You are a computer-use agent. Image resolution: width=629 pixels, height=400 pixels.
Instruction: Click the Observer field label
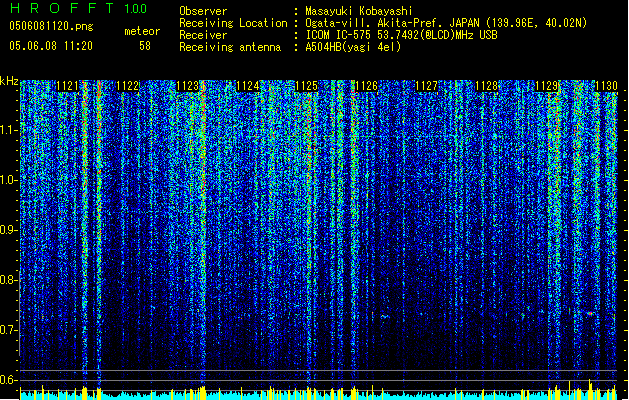pyautogui.click(x=203, y=11)
